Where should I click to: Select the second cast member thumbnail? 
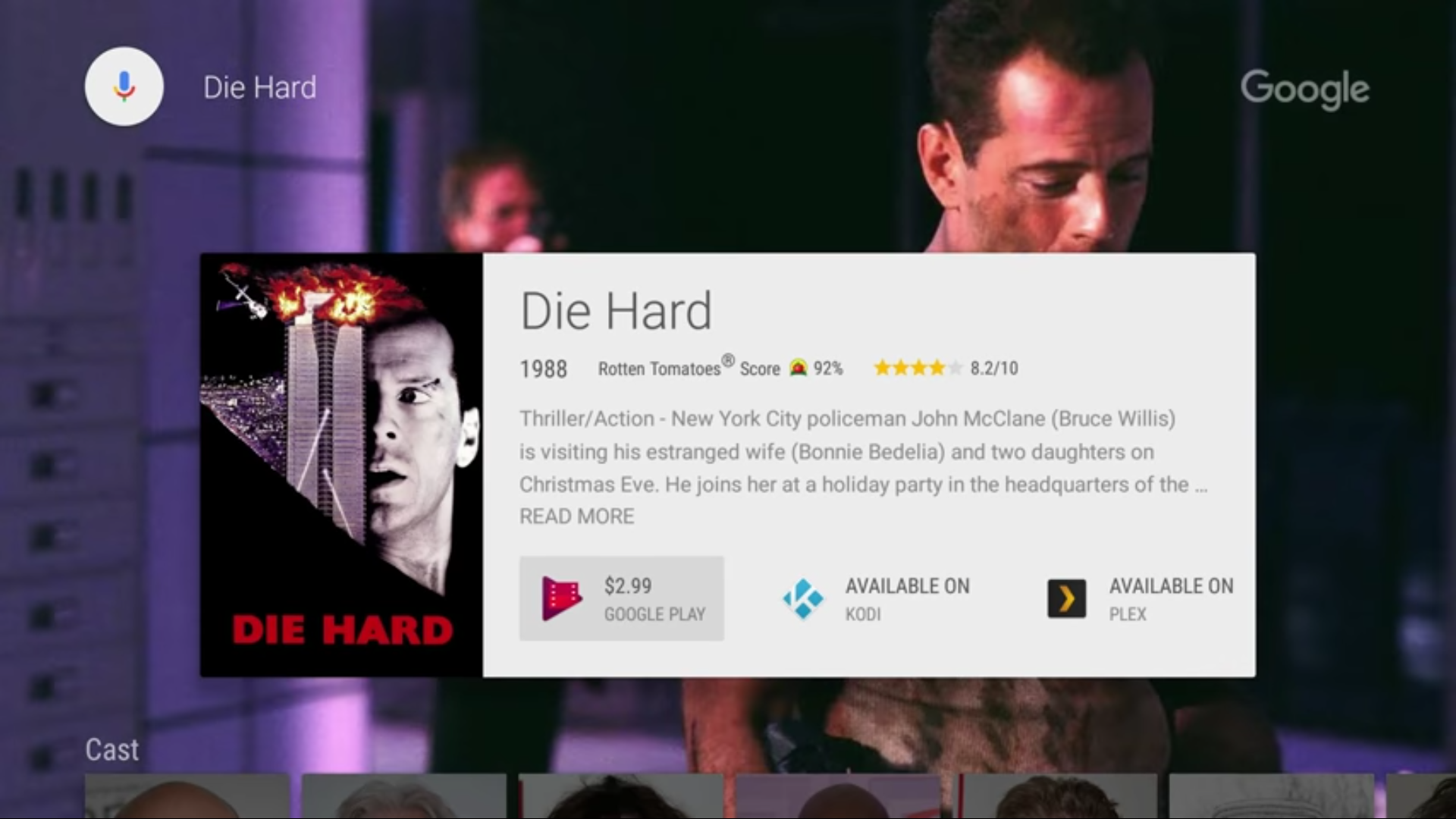click(x=404, y=796)
